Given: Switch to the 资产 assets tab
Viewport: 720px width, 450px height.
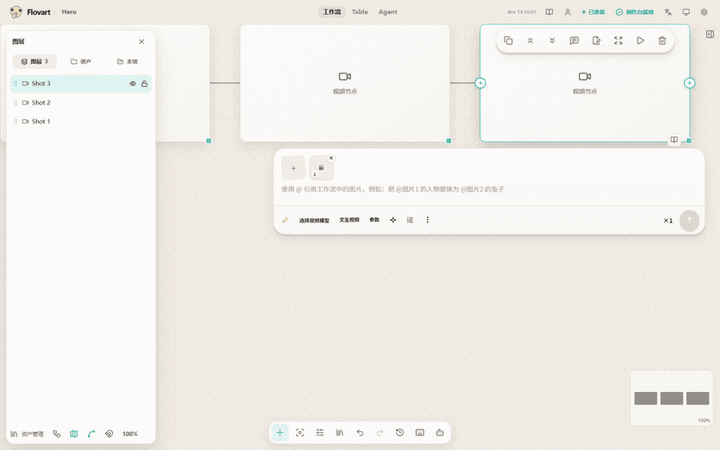Looking at the screenshot, I should pos(81,62).
